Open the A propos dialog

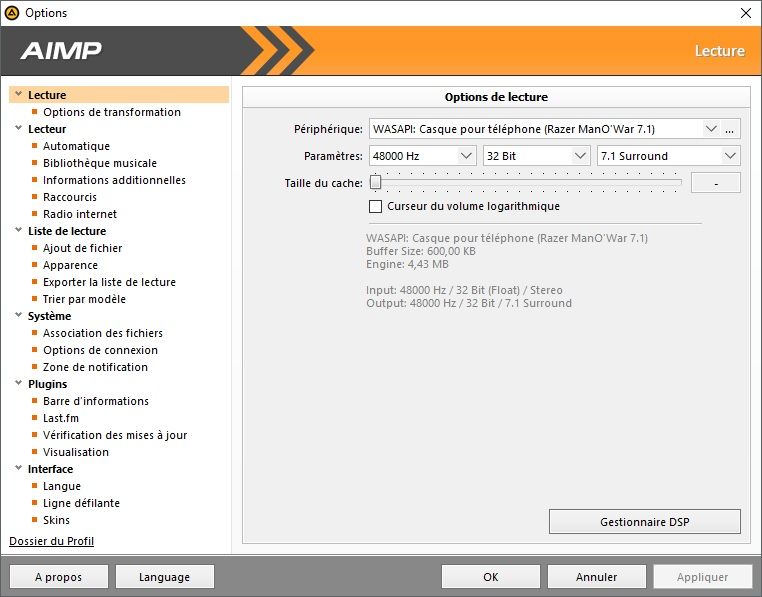click(58, 577)
